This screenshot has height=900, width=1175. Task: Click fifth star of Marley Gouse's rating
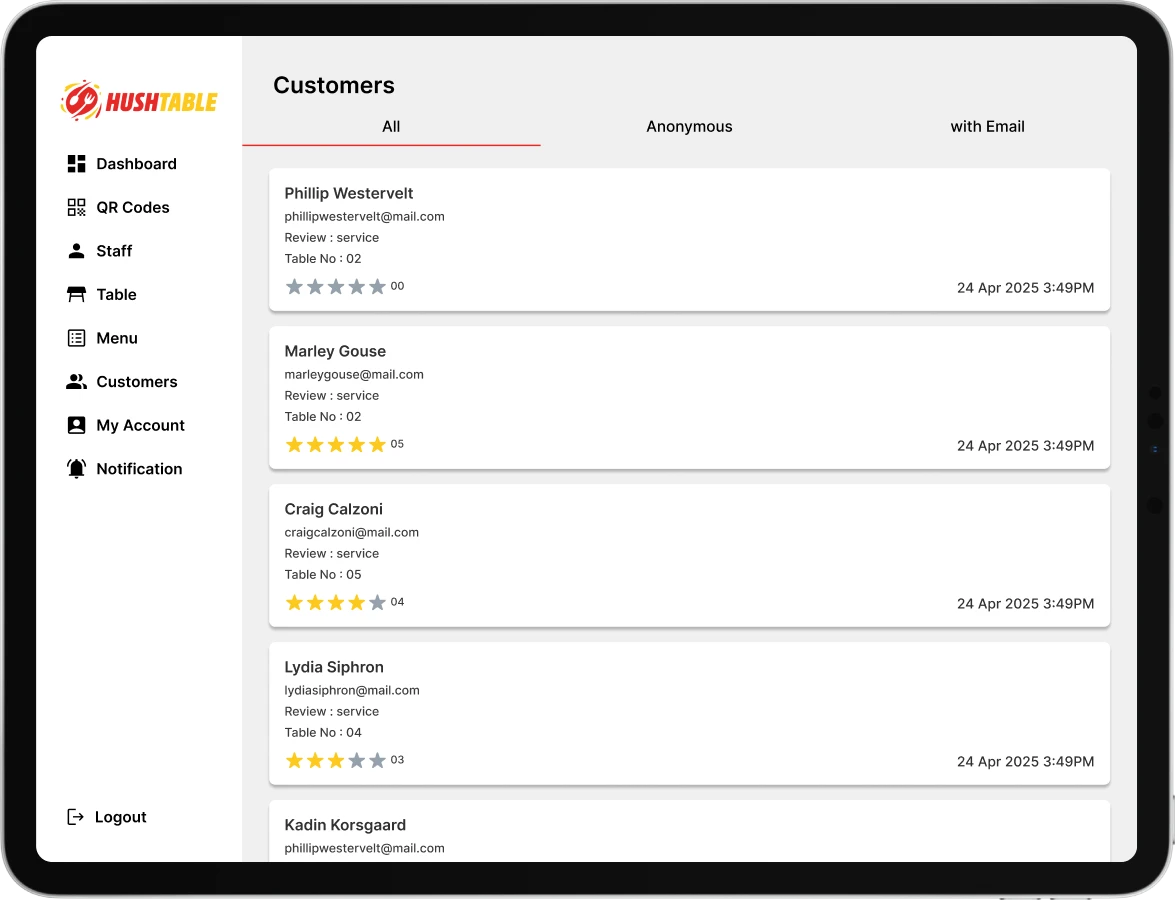[378, 444]
